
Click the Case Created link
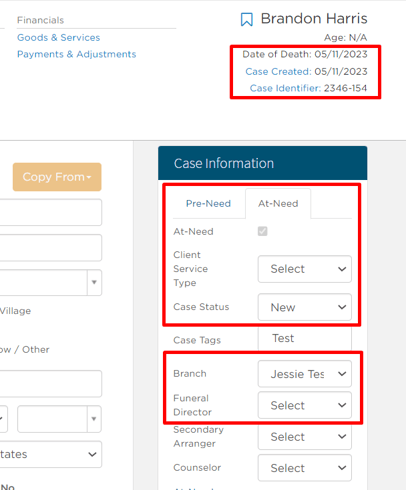(x=278, y=71)
